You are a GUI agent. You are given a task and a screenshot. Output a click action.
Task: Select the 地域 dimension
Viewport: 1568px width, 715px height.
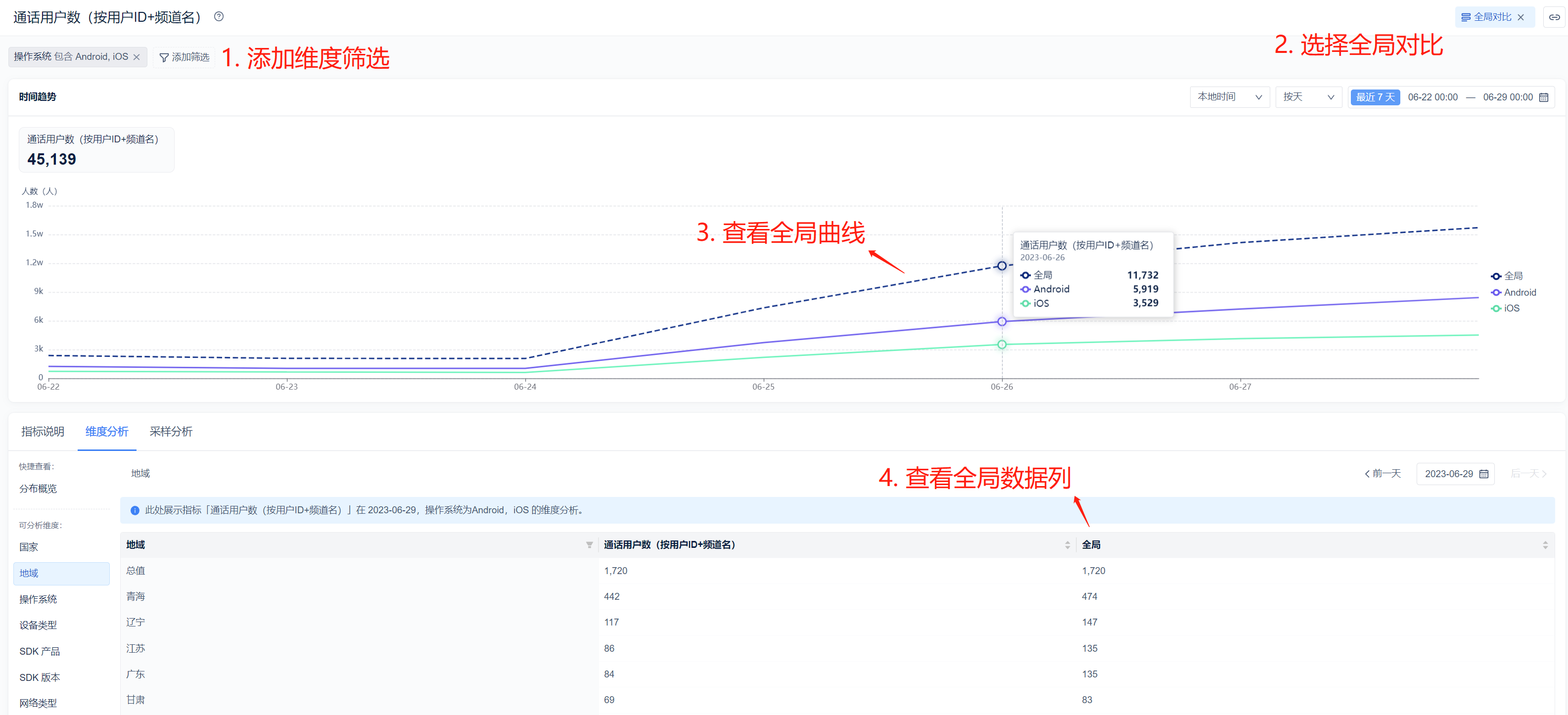pyautogui.click(x=61, y=573)
